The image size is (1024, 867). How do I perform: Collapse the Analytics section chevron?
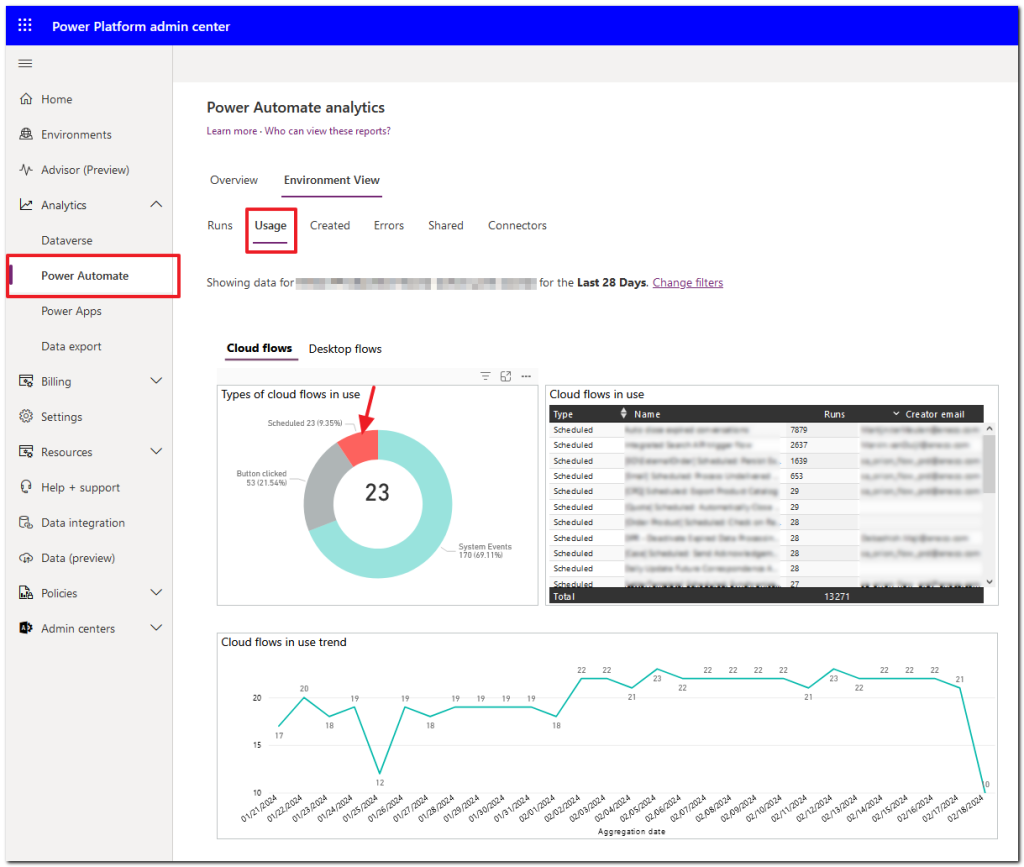[x=156, y=204]
